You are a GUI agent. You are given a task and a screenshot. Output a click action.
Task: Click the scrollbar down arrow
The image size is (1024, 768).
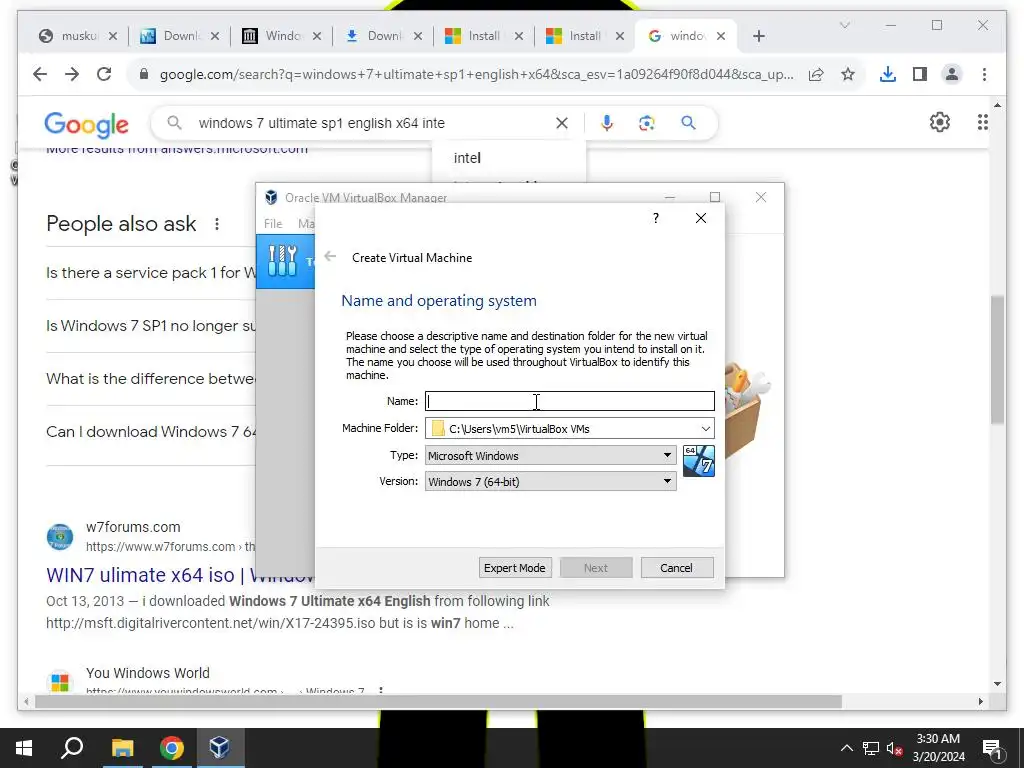tap(997, 684)
